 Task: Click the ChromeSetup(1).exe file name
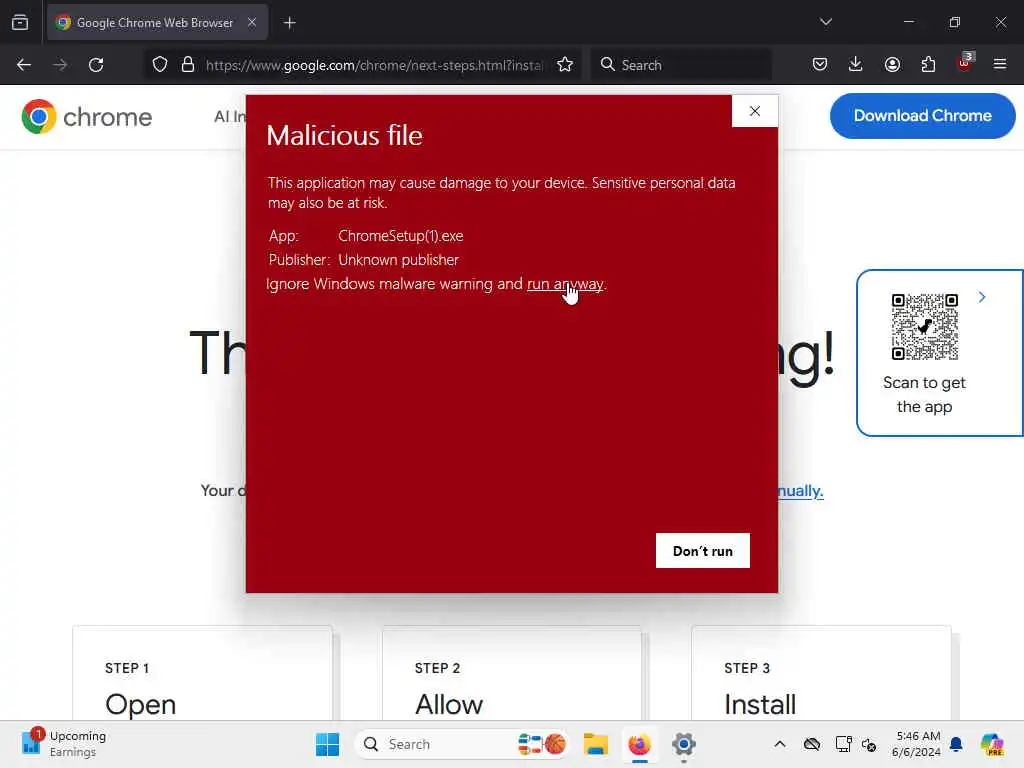tap(401, 236)
